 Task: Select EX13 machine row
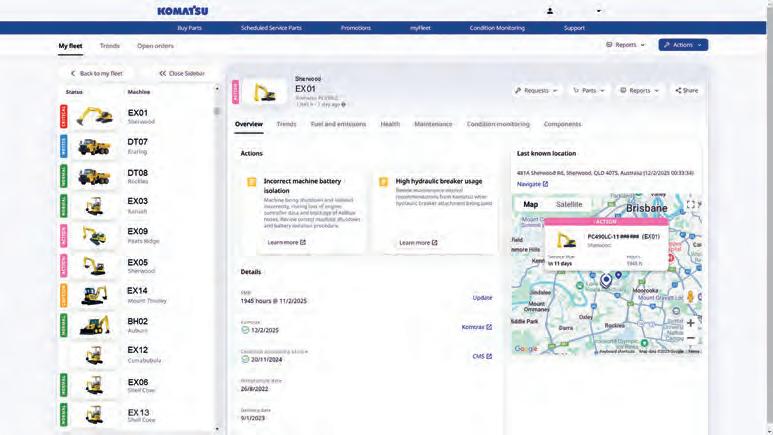coord(136,415)
